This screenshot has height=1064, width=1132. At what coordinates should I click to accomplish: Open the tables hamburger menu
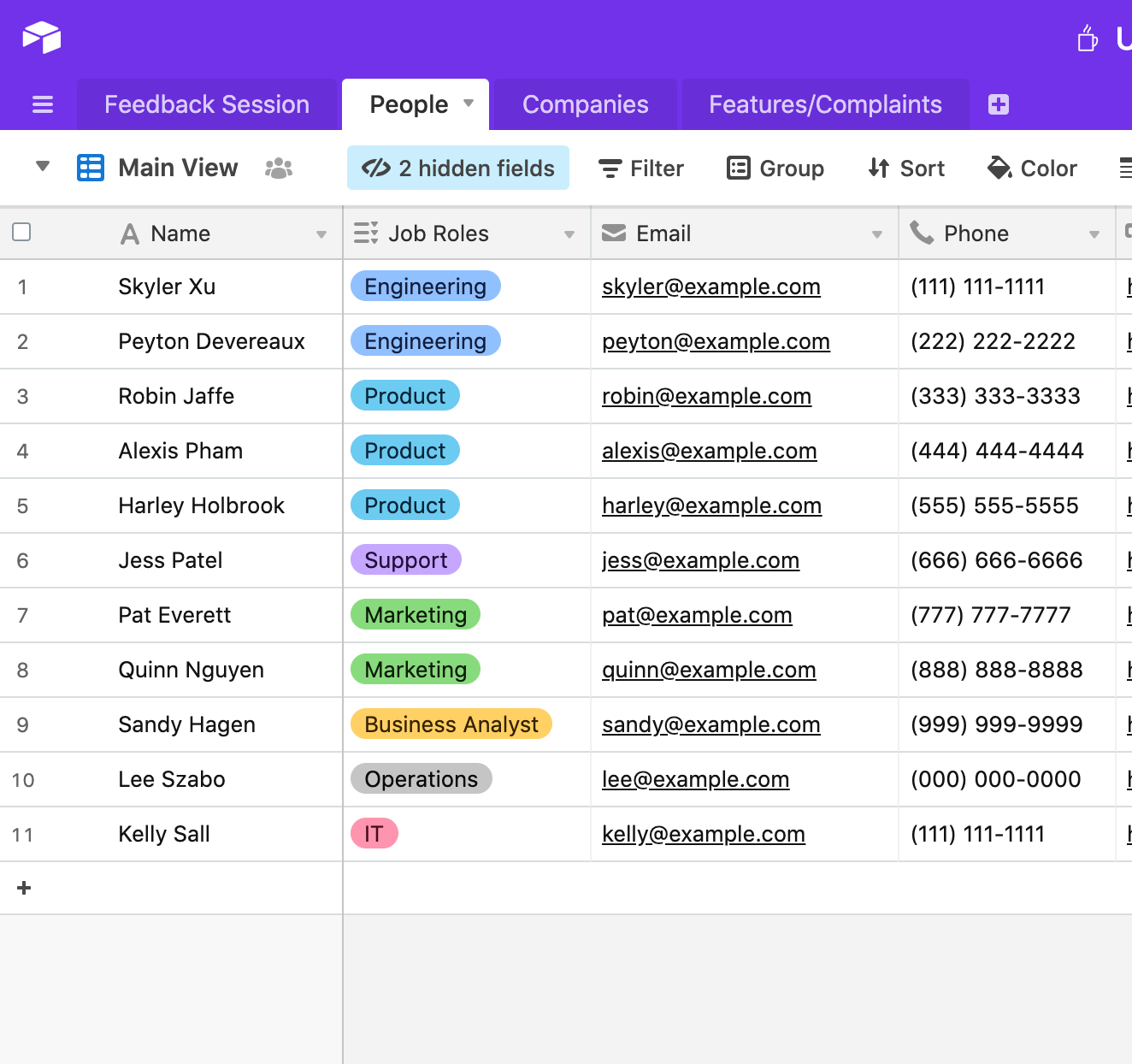tap(43, 104)
